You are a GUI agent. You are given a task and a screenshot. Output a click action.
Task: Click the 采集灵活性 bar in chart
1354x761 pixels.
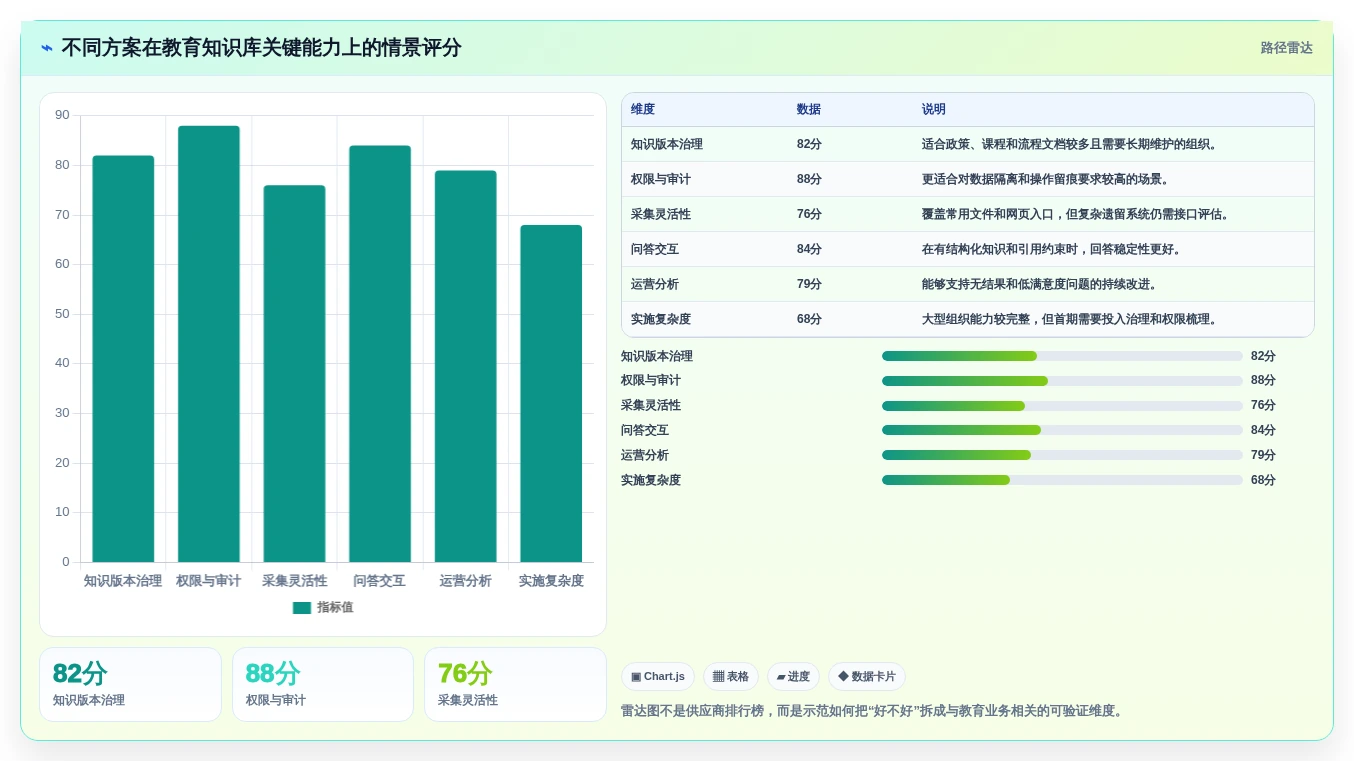point(294,374)
